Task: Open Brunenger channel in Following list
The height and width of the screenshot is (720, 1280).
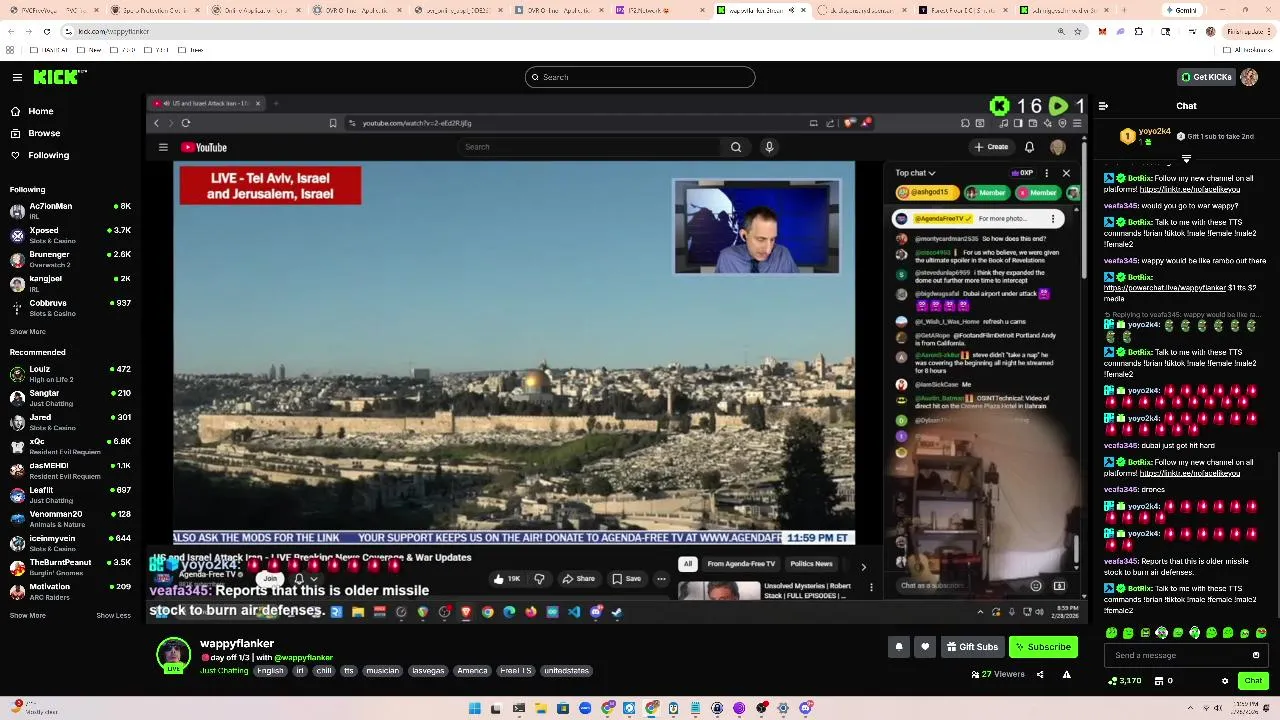Action: pyautogui.click(x=70, y=259)
